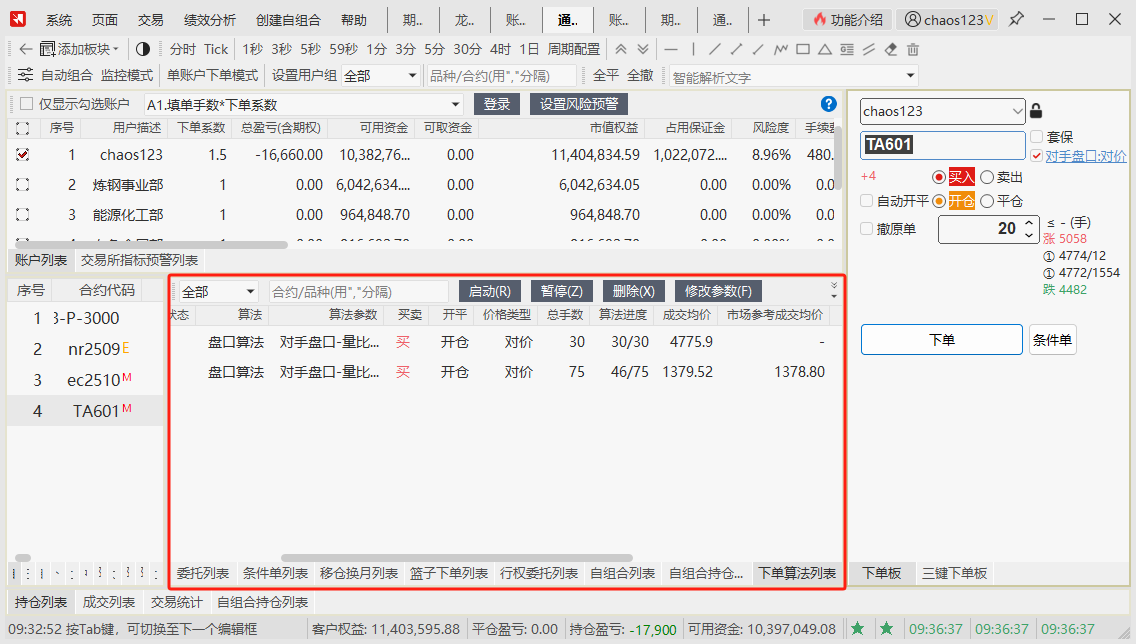Click the 暂停(Z) button

[x=561, y=291]
